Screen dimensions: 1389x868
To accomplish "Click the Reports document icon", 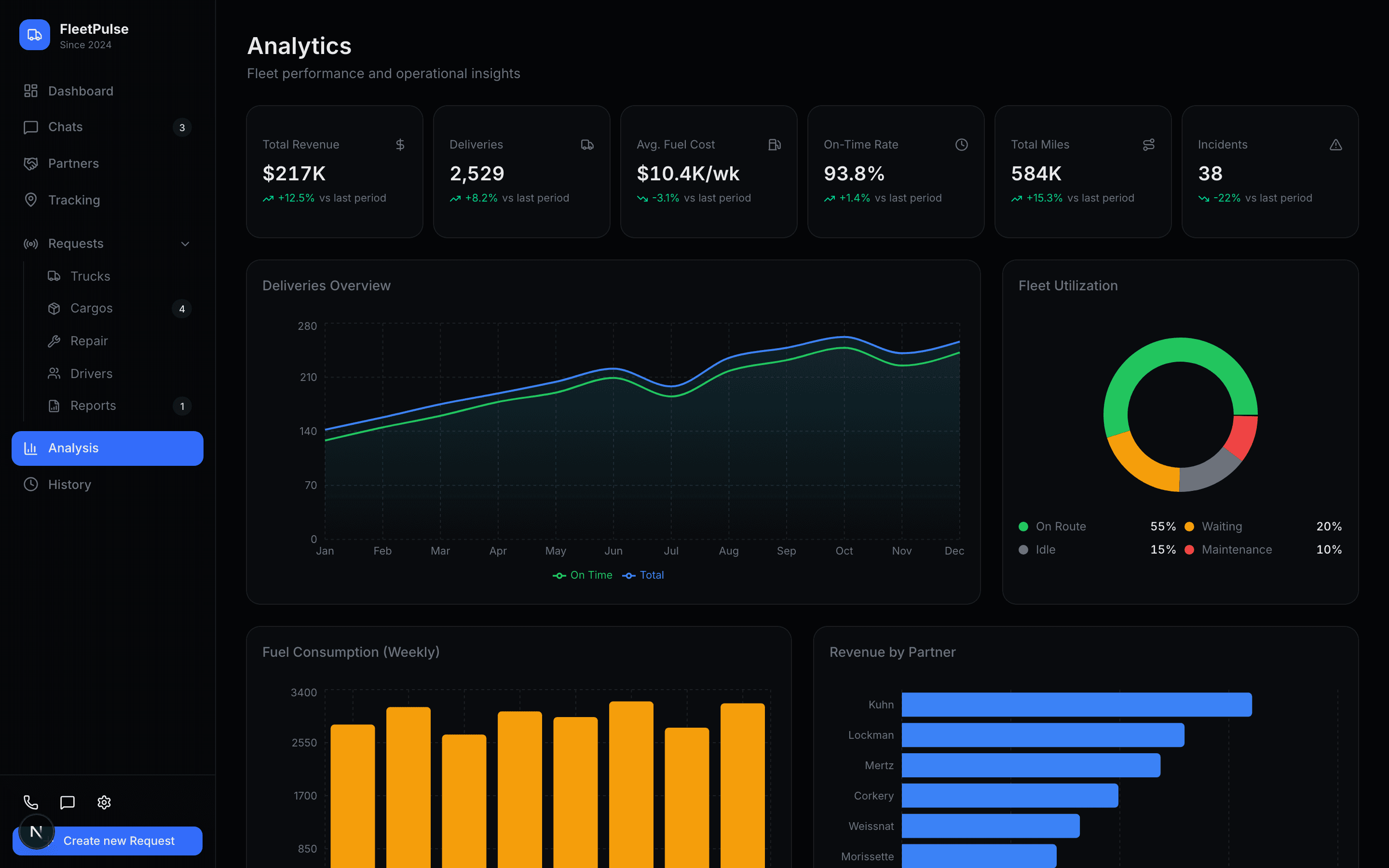I will pos(54,406).
